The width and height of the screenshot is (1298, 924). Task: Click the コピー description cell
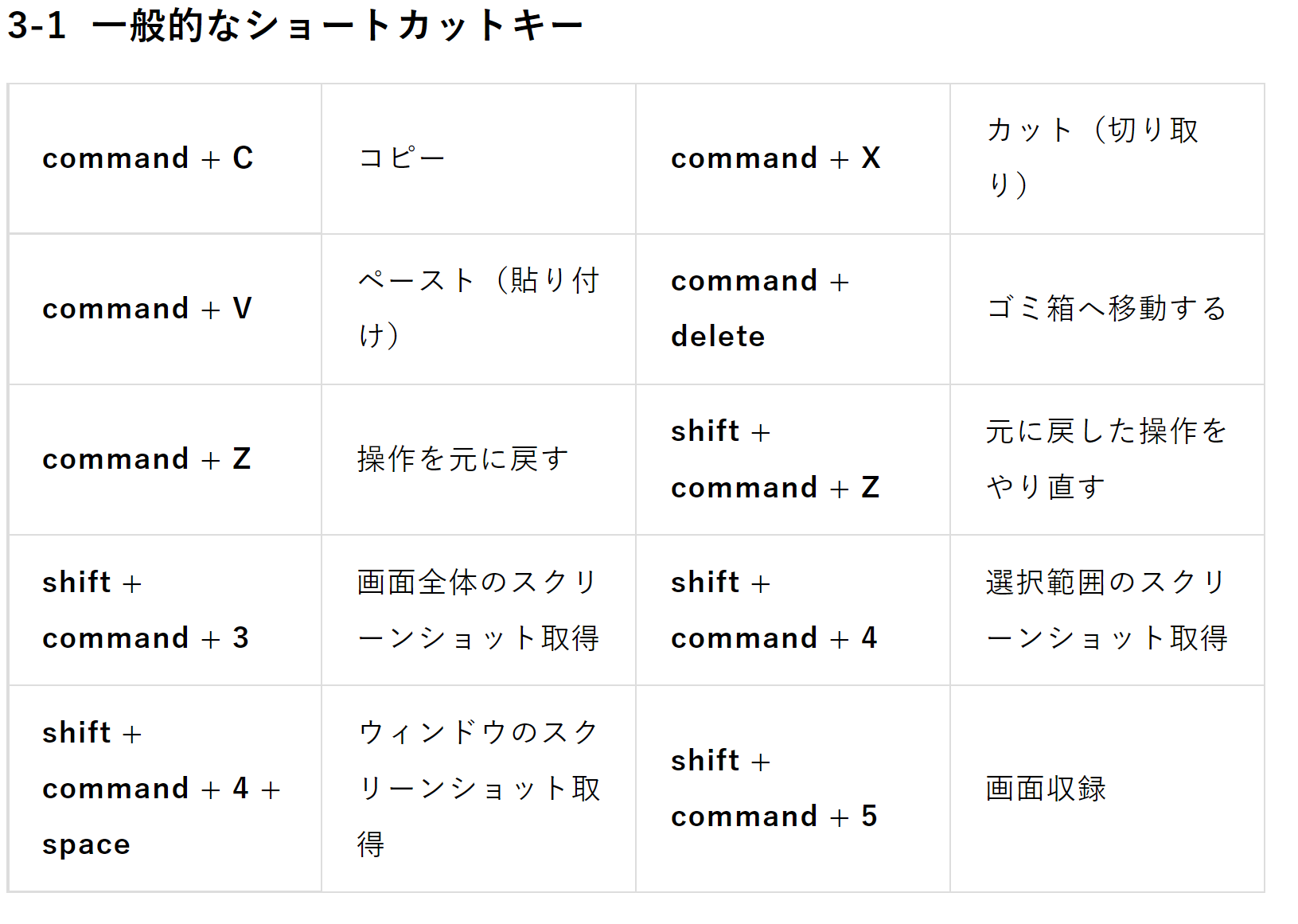click(x=478, y=158)
